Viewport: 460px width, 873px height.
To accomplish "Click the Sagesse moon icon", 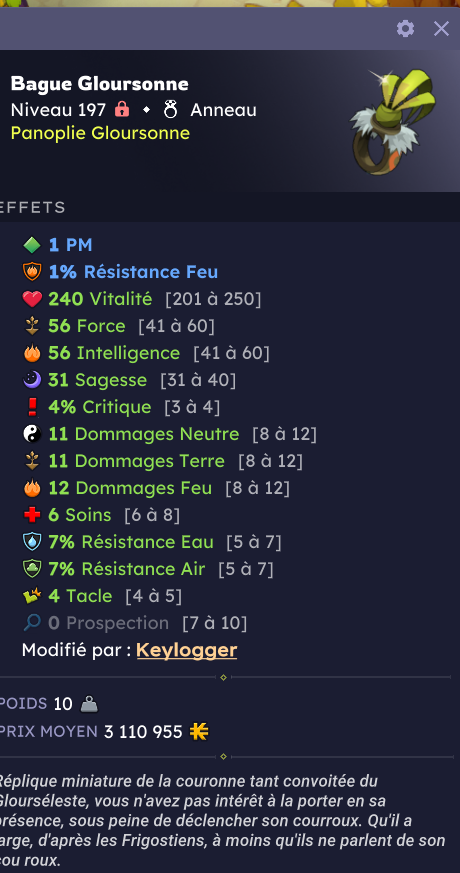I will coord(32,380).
